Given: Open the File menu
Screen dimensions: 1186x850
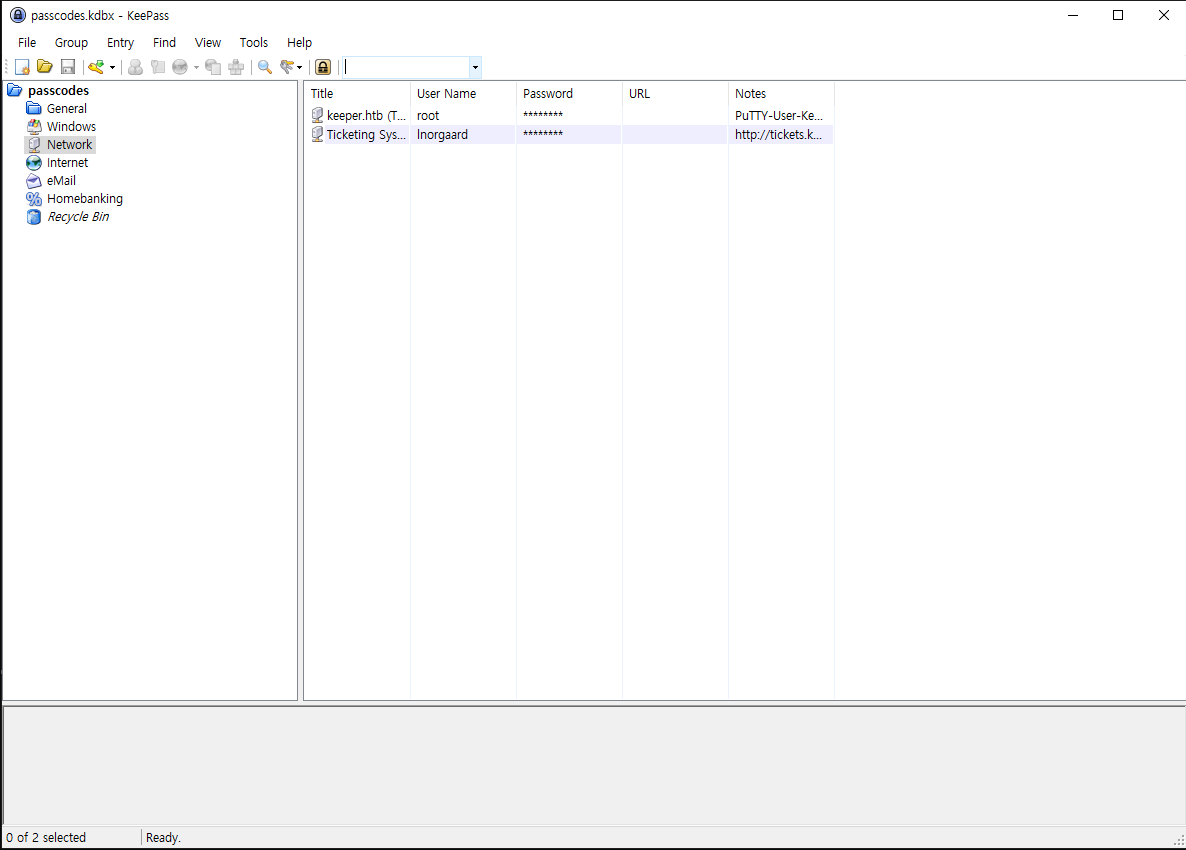Looking at the screenshot, I should click(27, 42).
